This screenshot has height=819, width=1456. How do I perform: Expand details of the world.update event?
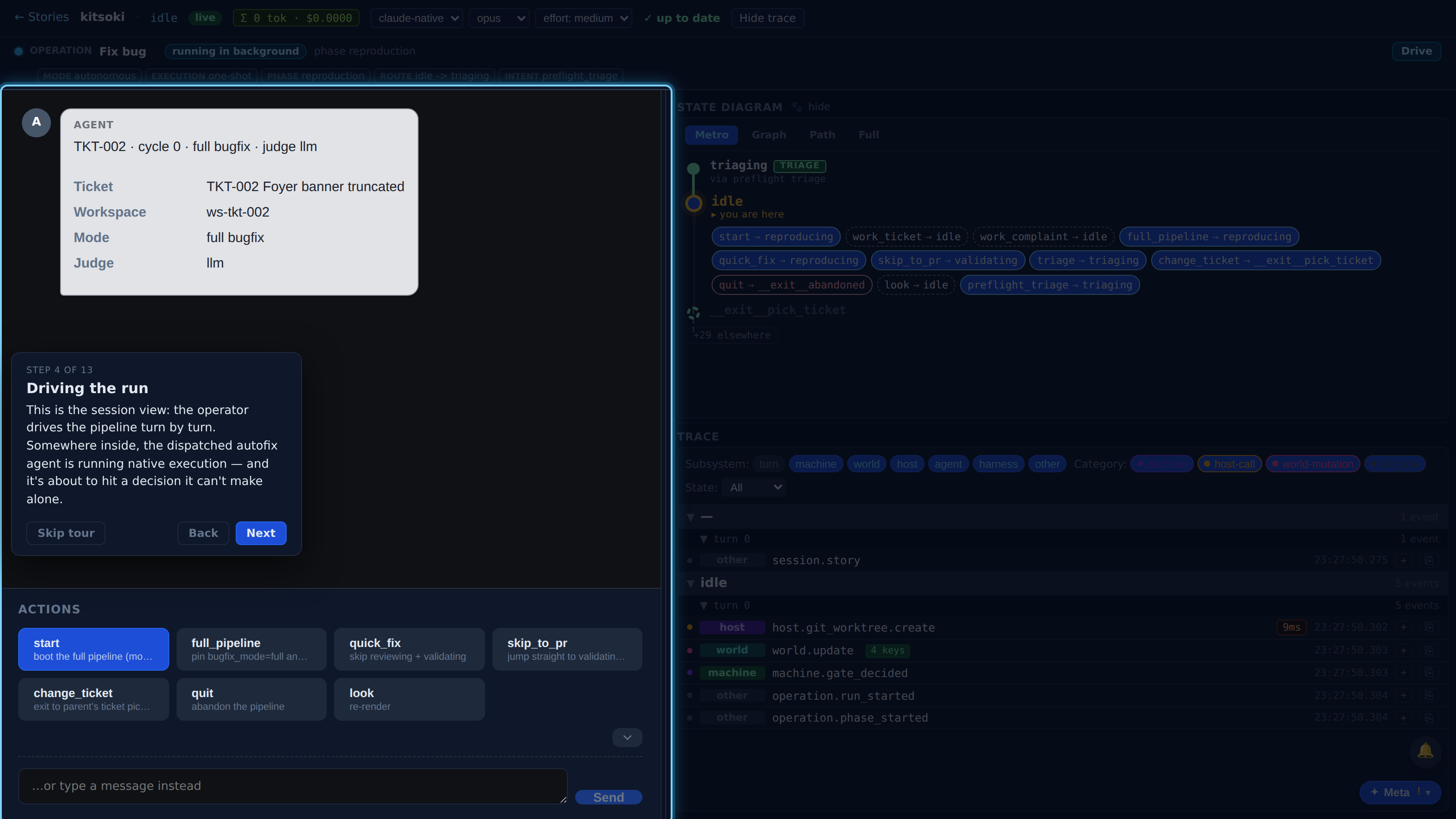[1403, 650]
